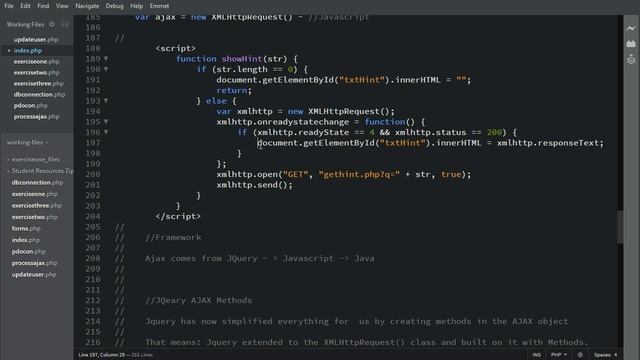
Task: Select updateuser.php in Working Files
Action: [x=36, y=40]
